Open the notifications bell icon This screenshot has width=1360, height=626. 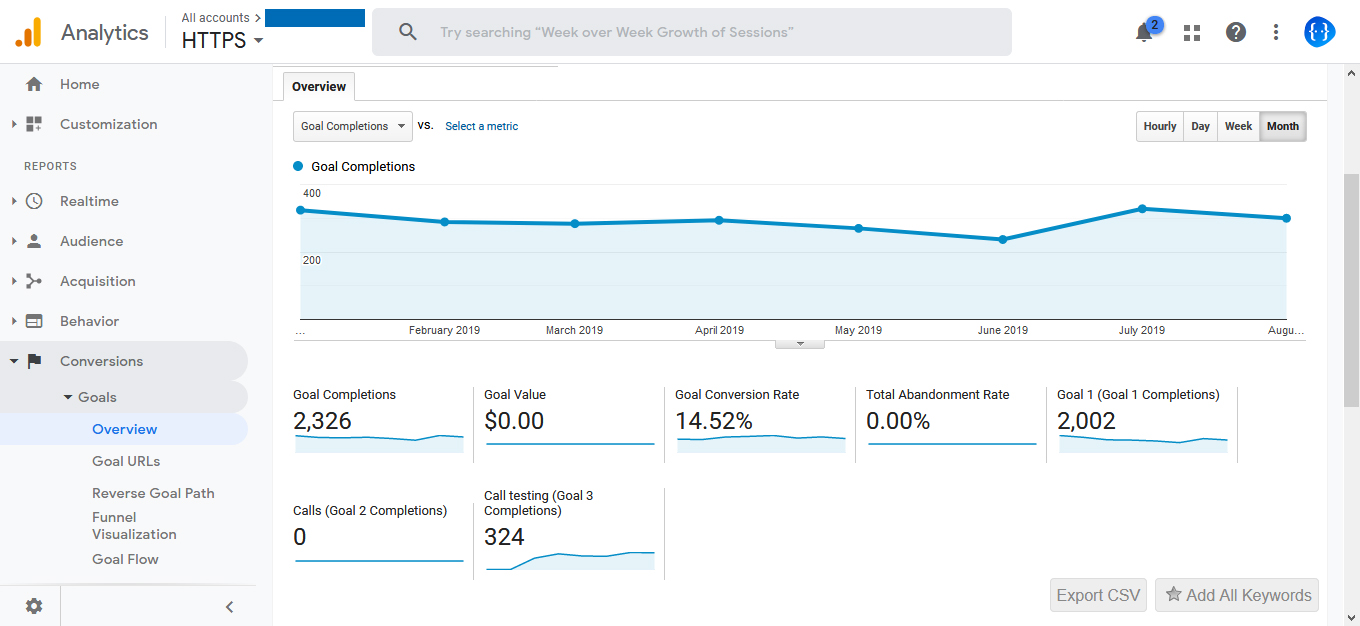[x=1144, y=32]
